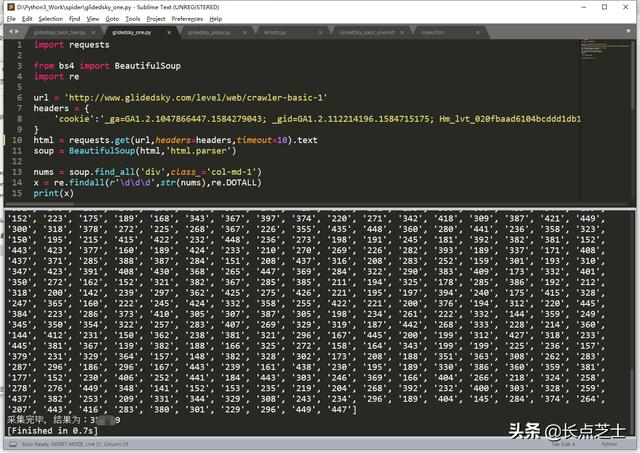This screenshot has width=640, height=453.
Task: Close the GlidedSky_basic_one.md tab
Action: [x=402, y=32]
